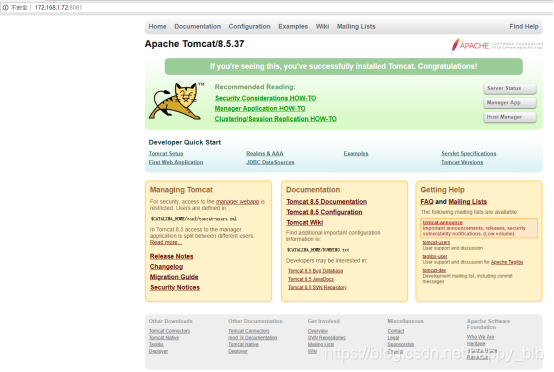Click the tomcat-users mailing list link

(436, 242)
